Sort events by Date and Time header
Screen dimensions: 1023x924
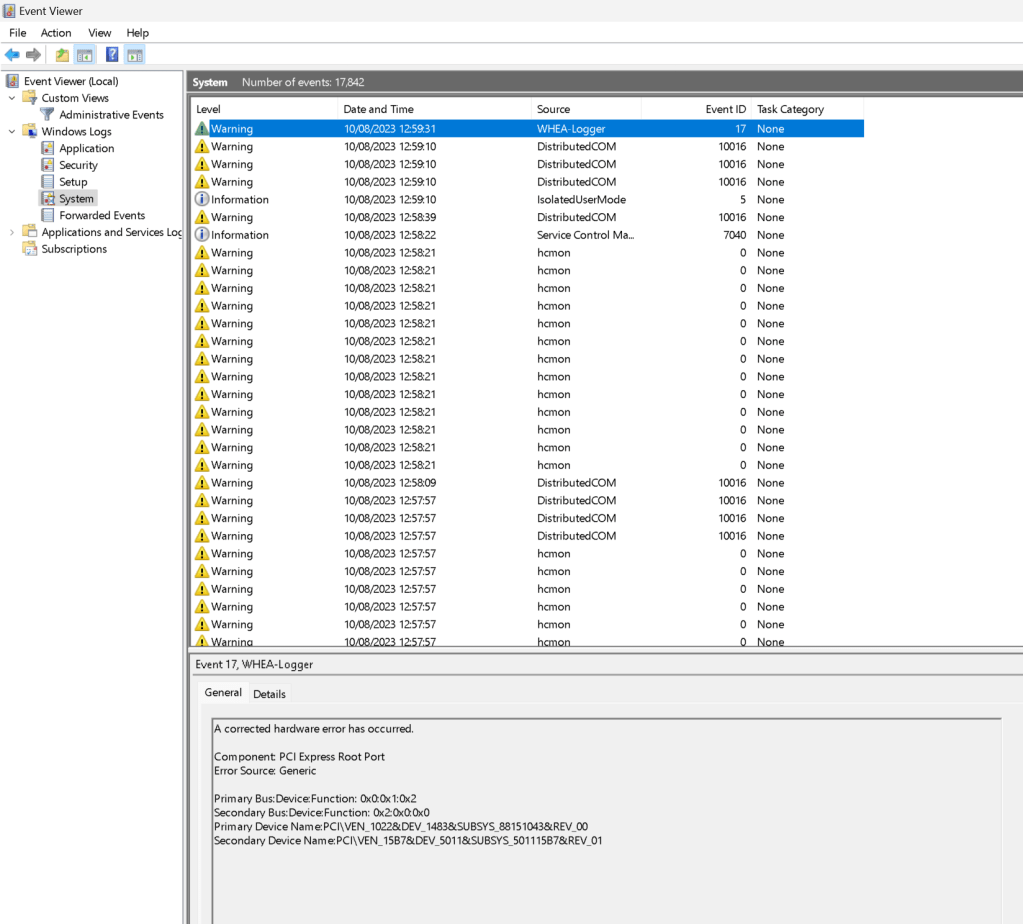pos(435,109)
